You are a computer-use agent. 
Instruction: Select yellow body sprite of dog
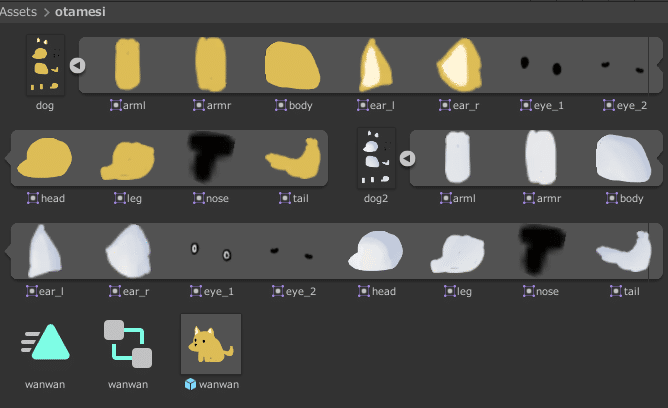(x=292, y=65)
